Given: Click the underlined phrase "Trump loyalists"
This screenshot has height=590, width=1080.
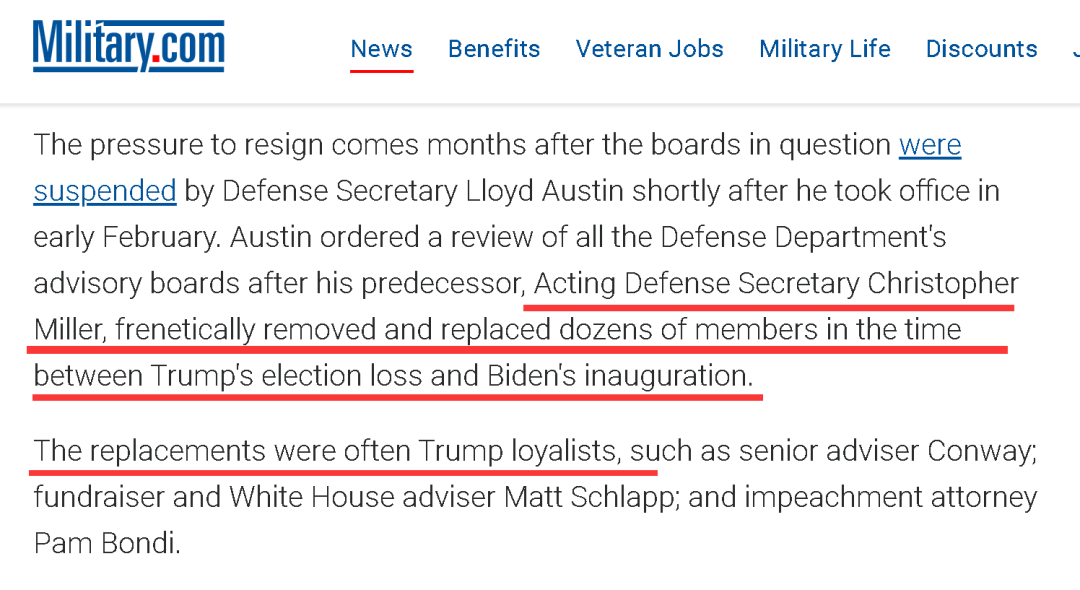Looking at the screenshot, I should pos(518,451).
